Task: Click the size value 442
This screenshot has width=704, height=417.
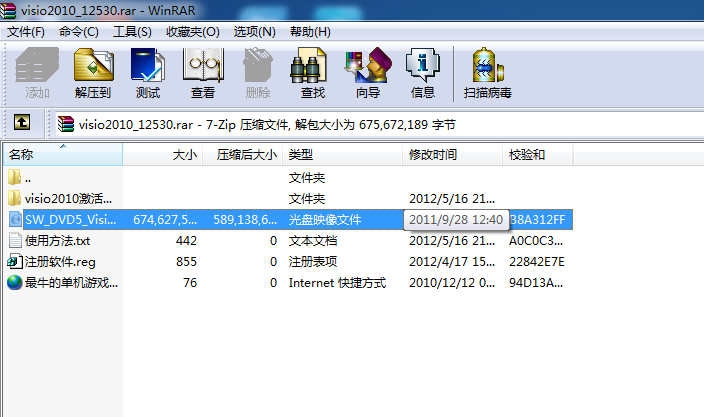Action: pyautogui.click(x=186, y=241)
